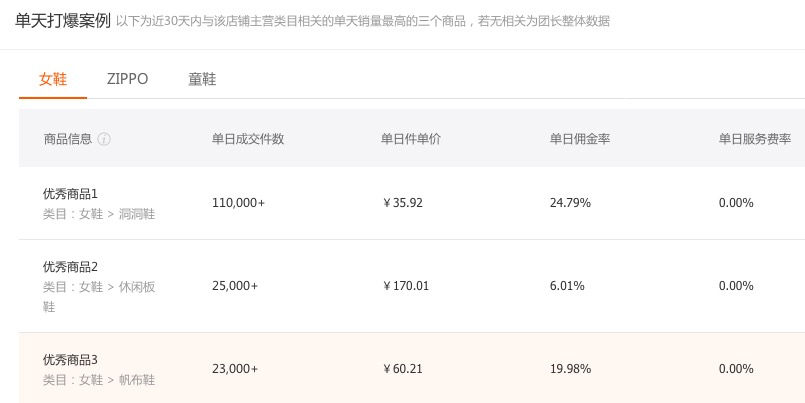The image size is (805, 403).
Task: Select the 优秀商品2 row title
Action: [x=70, y=267]
